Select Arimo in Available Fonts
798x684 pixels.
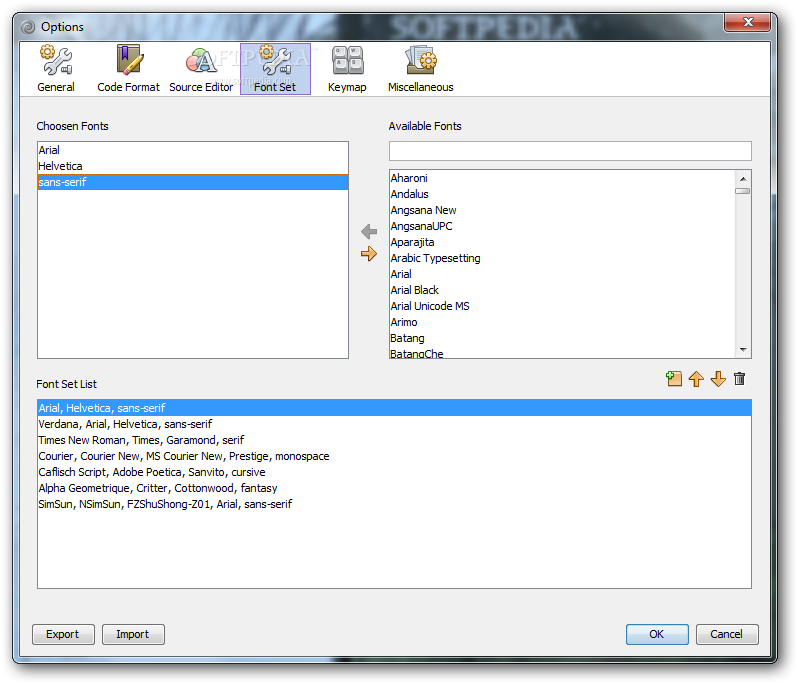562,322
